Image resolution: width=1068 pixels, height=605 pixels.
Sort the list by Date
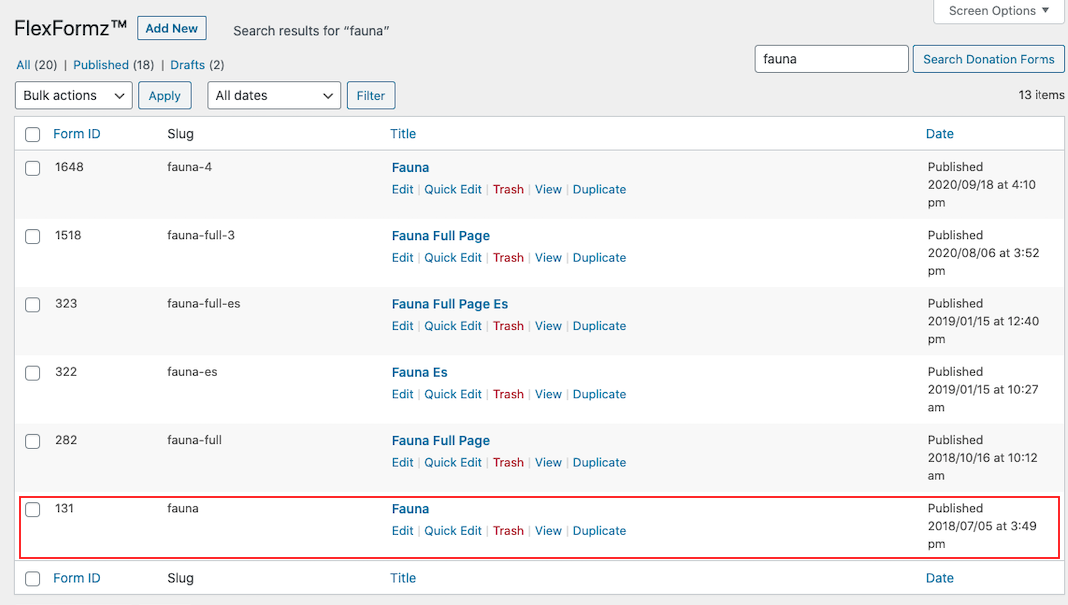coord(939,133)
